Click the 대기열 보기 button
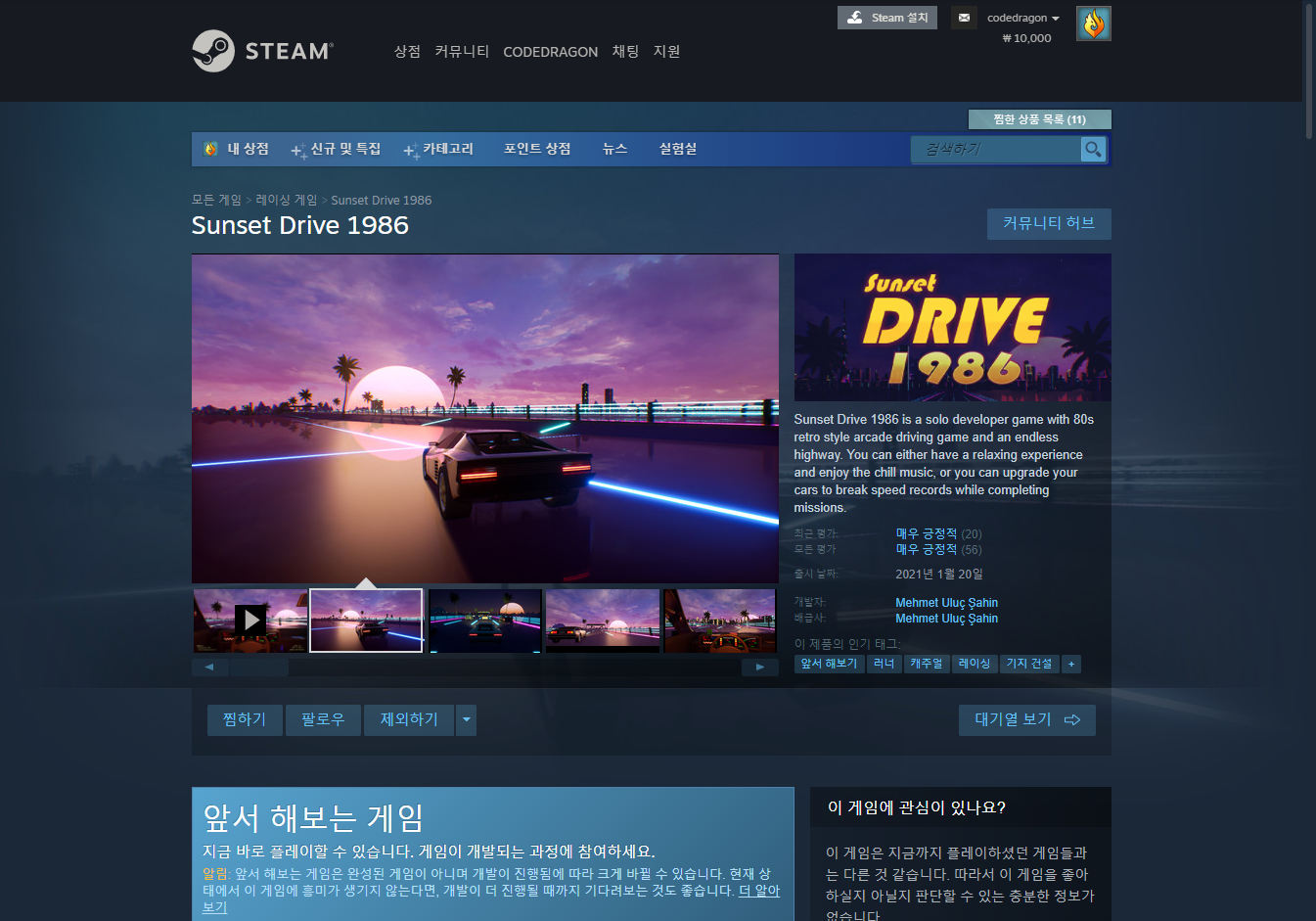Screen dimensions: 1316x921 coord(1026,719)
